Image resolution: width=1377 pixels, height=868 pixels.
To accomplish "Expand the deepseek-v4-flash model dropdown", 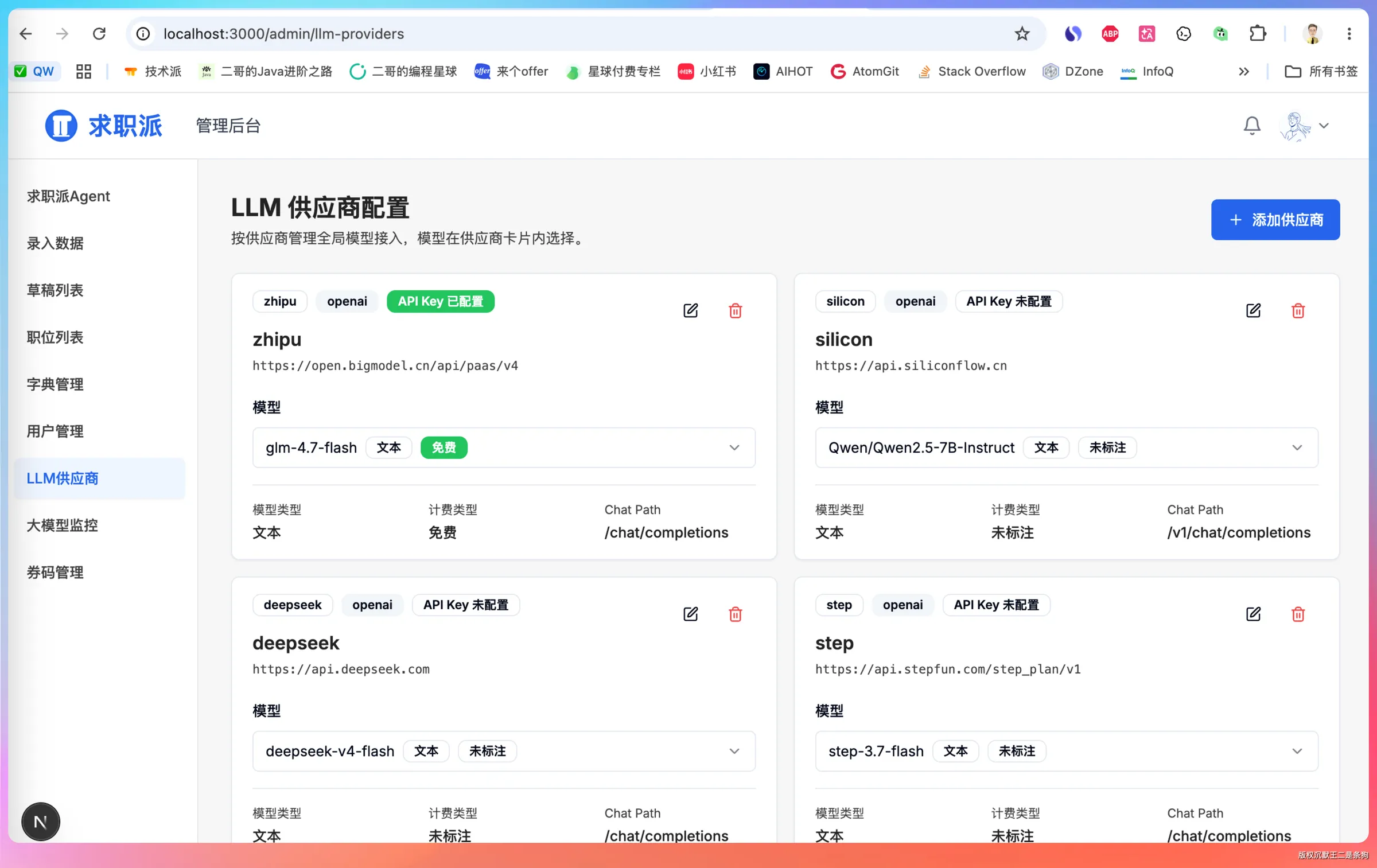I will pos(504,751).
